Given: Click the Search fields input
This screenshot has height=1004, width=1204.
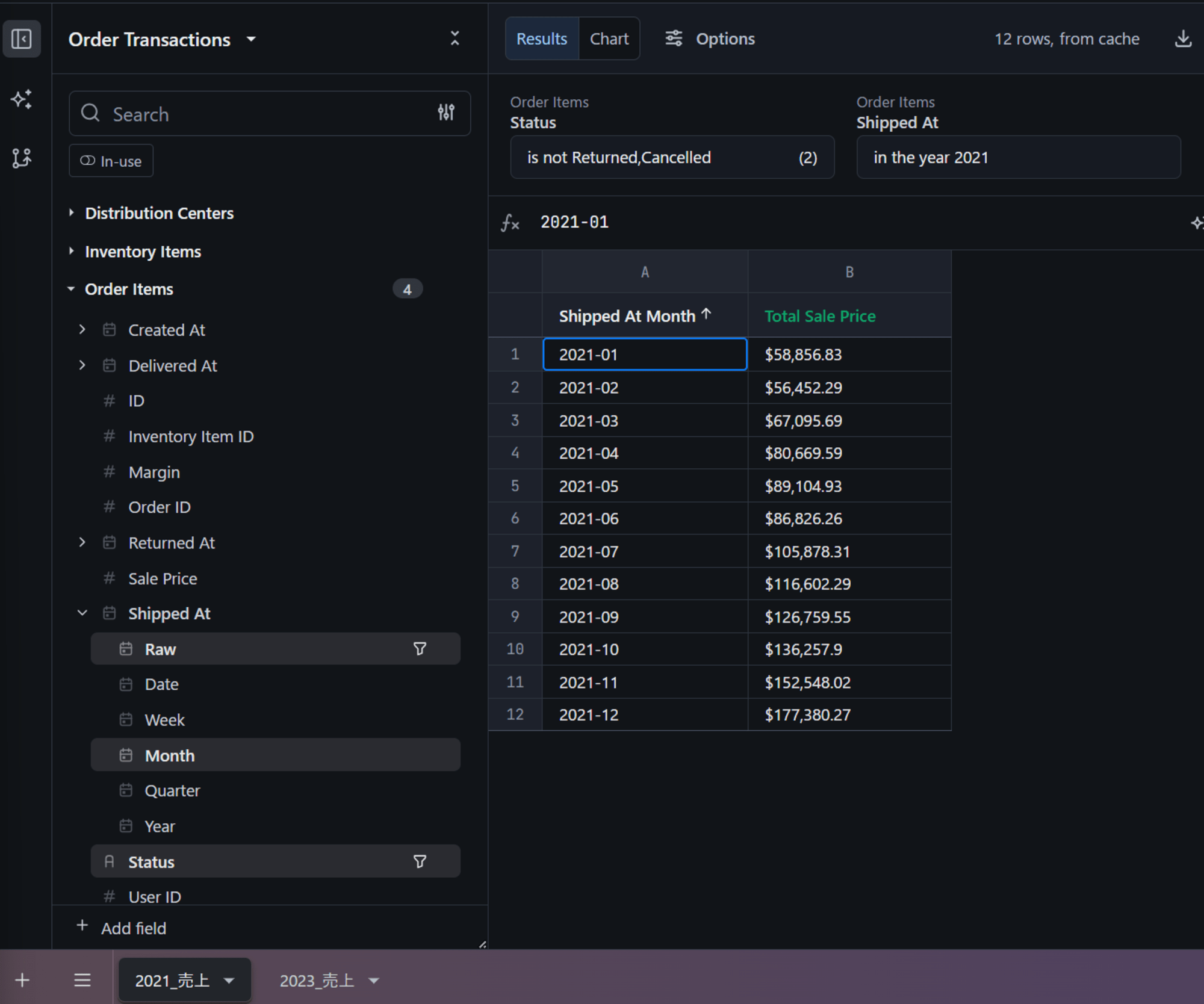Looking at the screenshot, I should pyautogui.click(x=270, y=114).
